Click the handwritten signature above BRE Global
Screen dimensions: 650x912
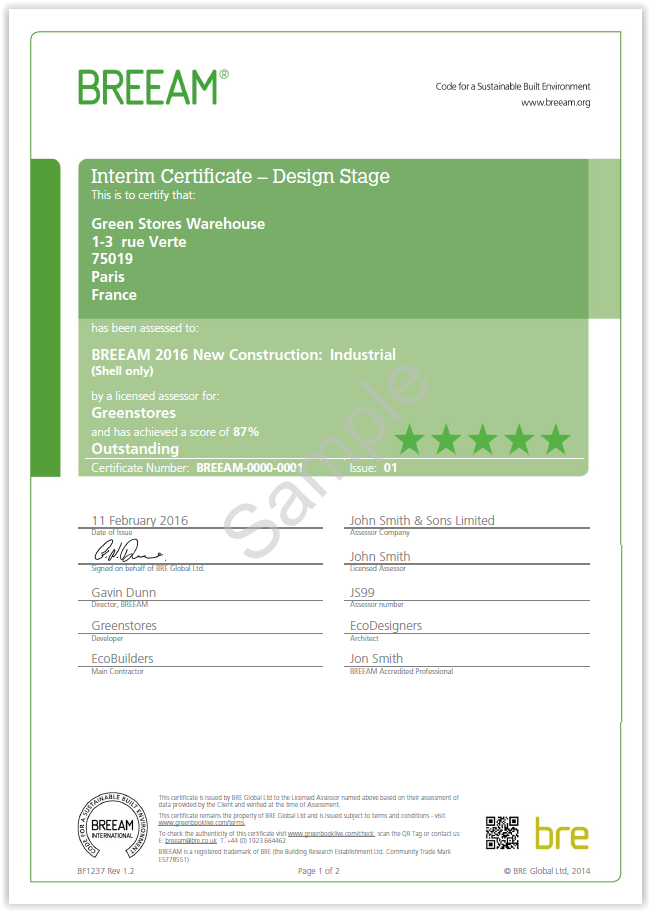tap(127, 552)
